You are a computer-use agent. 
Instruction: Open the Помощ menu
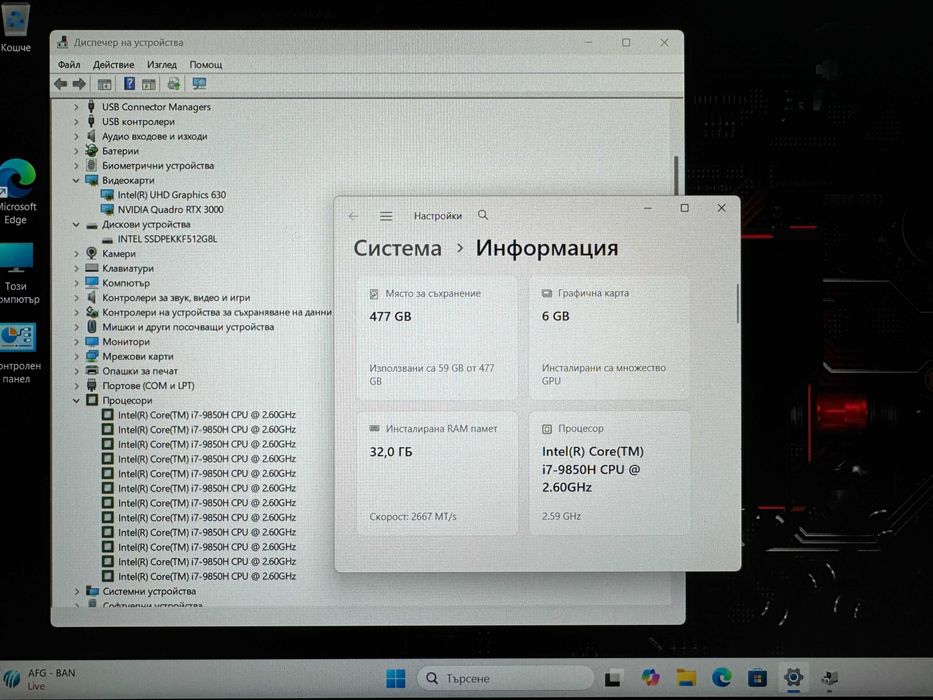[x=206, y=64]
